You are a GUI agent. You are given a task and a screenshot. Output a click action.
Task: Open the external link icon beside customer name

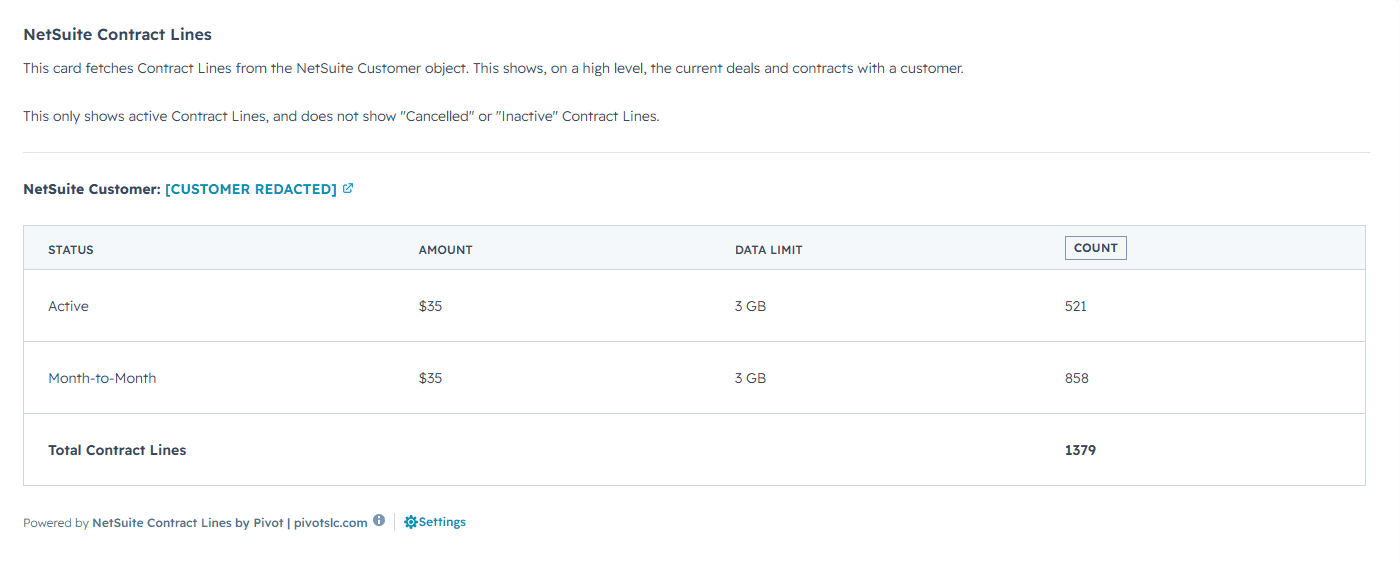coord(348,188)
